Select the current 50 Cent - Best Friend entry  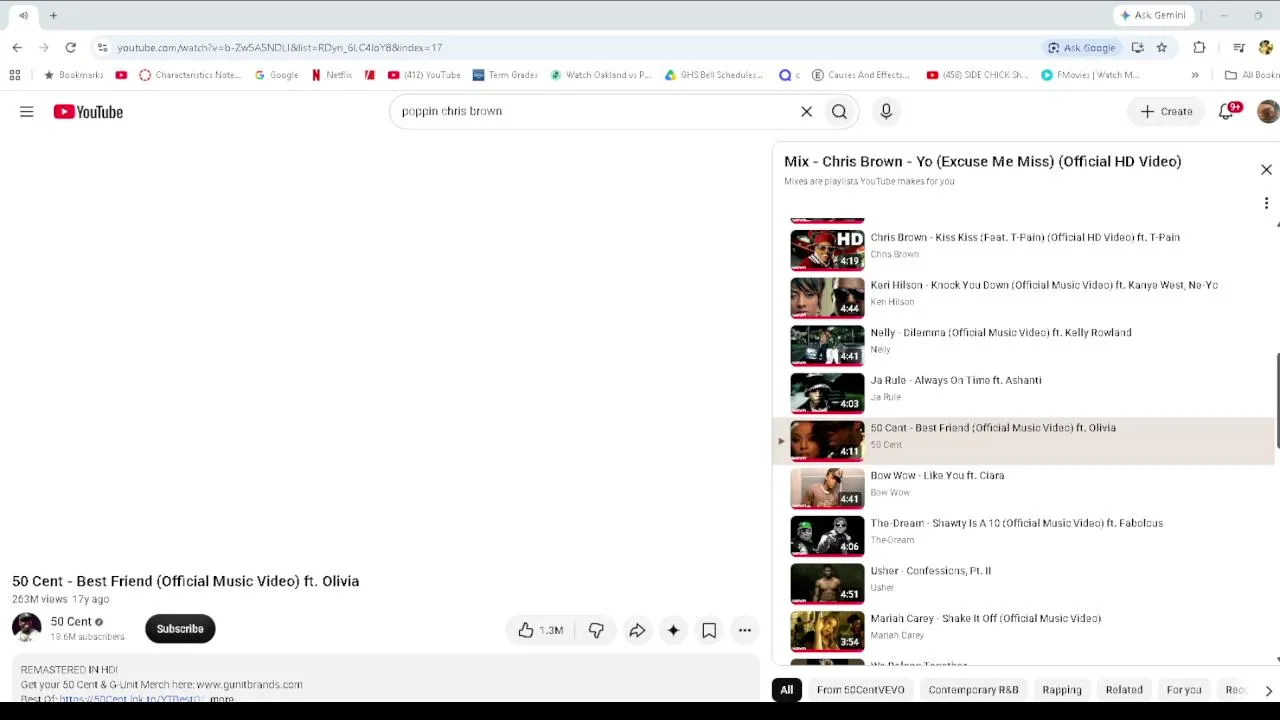click(x=1025, y=441)
